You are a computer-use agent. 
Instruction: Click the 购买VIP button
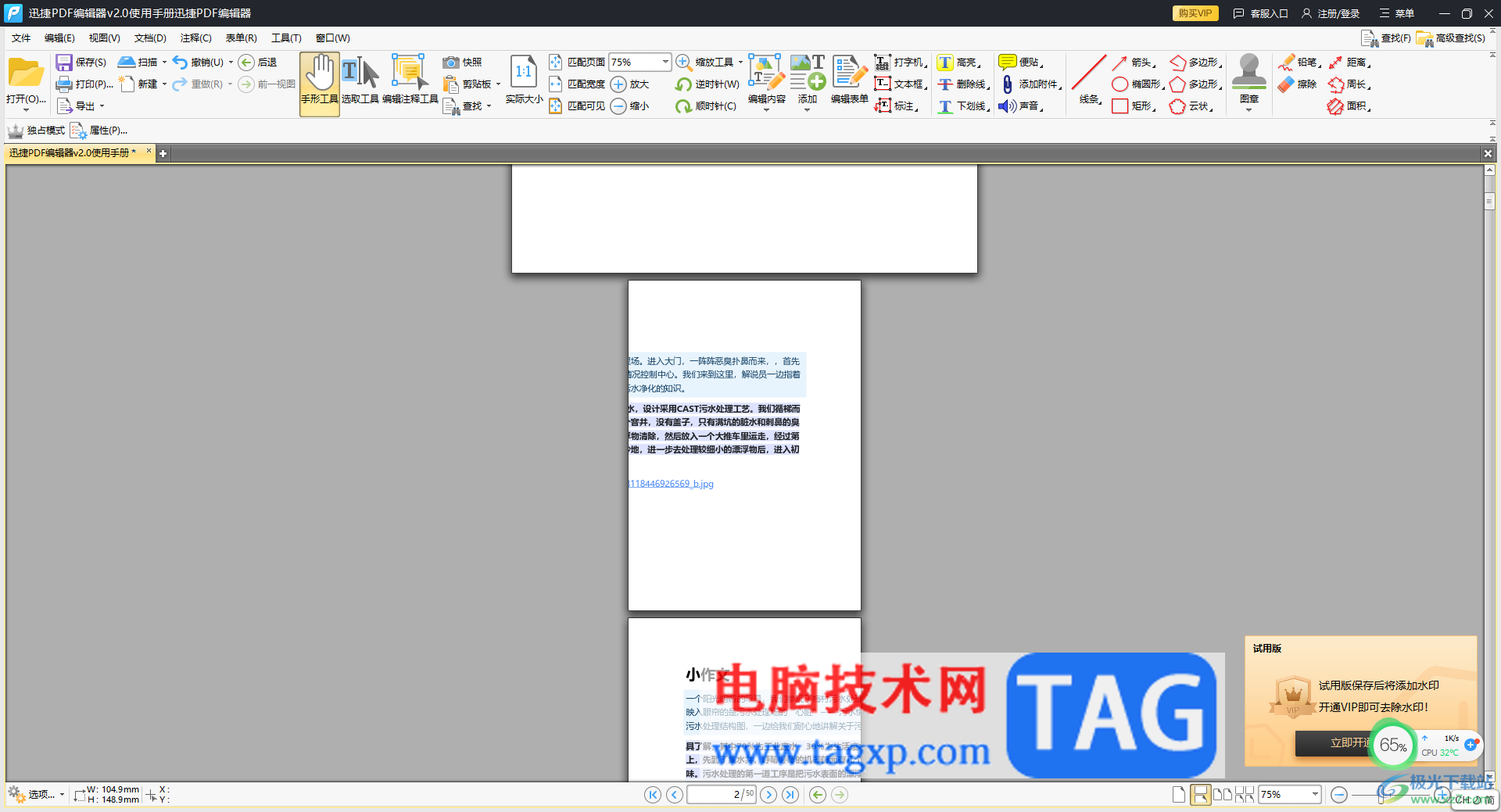click(x=1195, y=13)
